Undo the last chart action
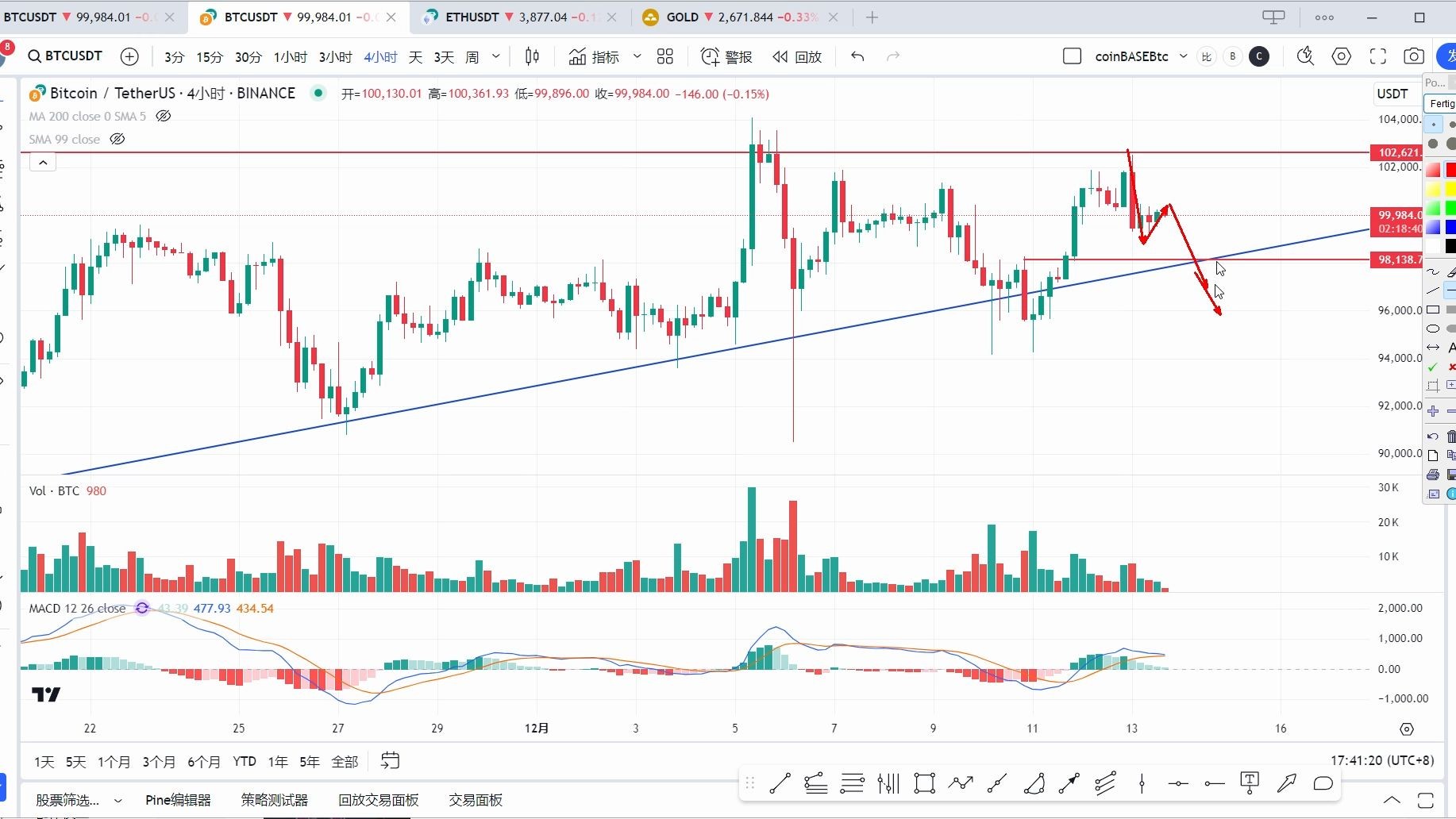The height and width of the screenshot is (819, 1456). click(x=857, y=56)
